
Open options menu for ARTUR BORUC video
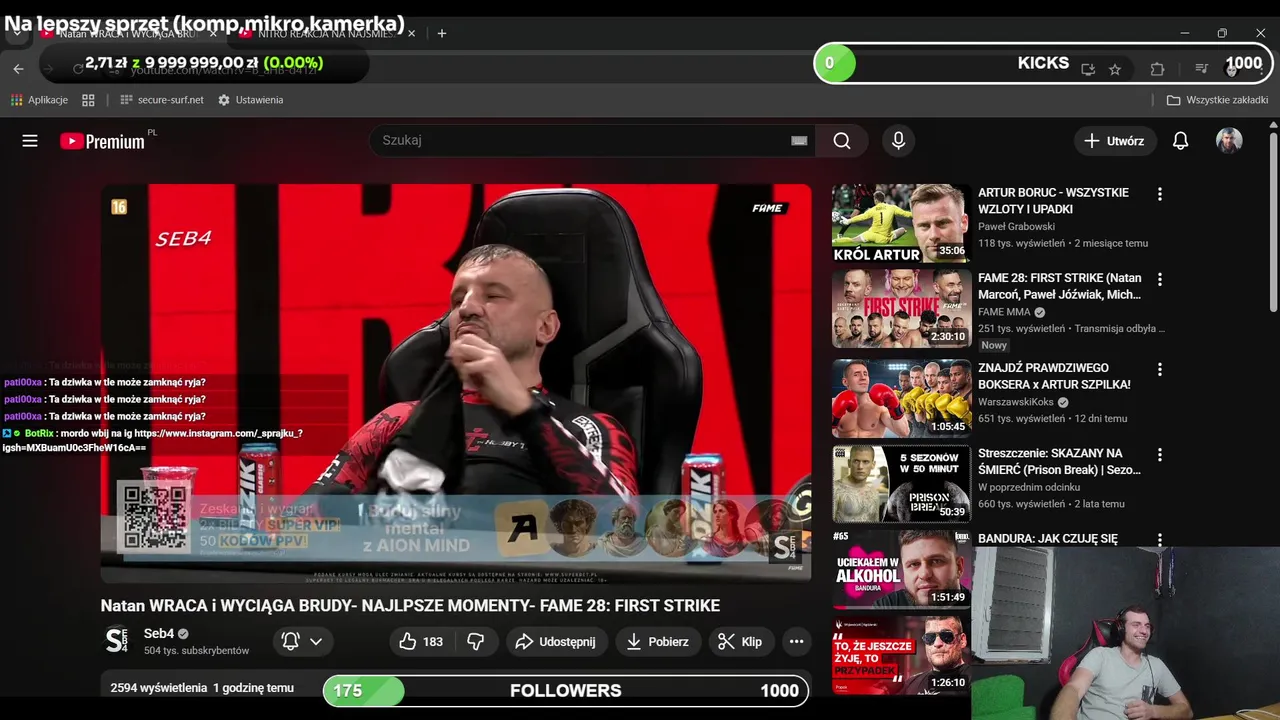(x=1159, y=194)
